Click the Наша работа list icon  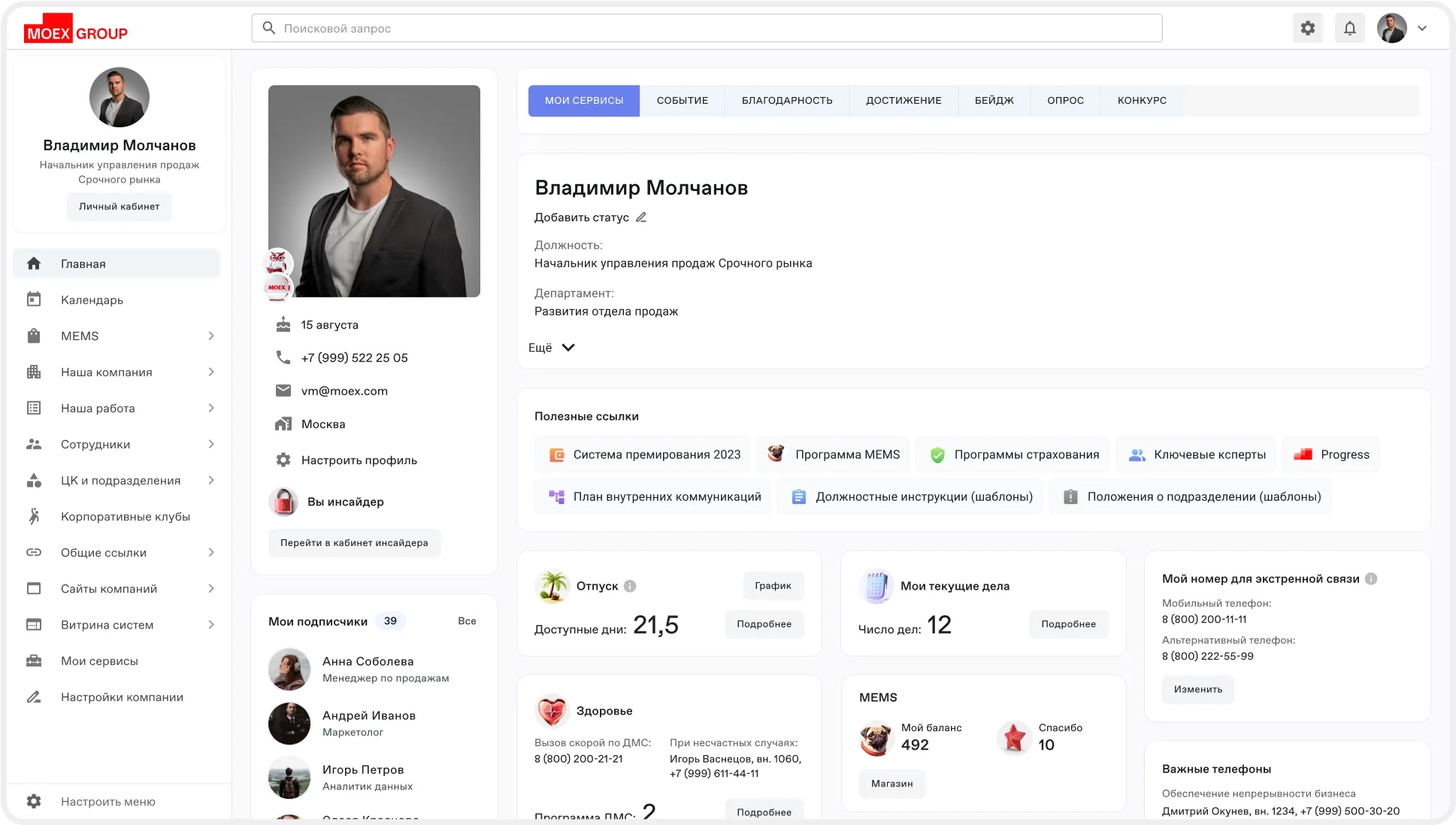34,408
